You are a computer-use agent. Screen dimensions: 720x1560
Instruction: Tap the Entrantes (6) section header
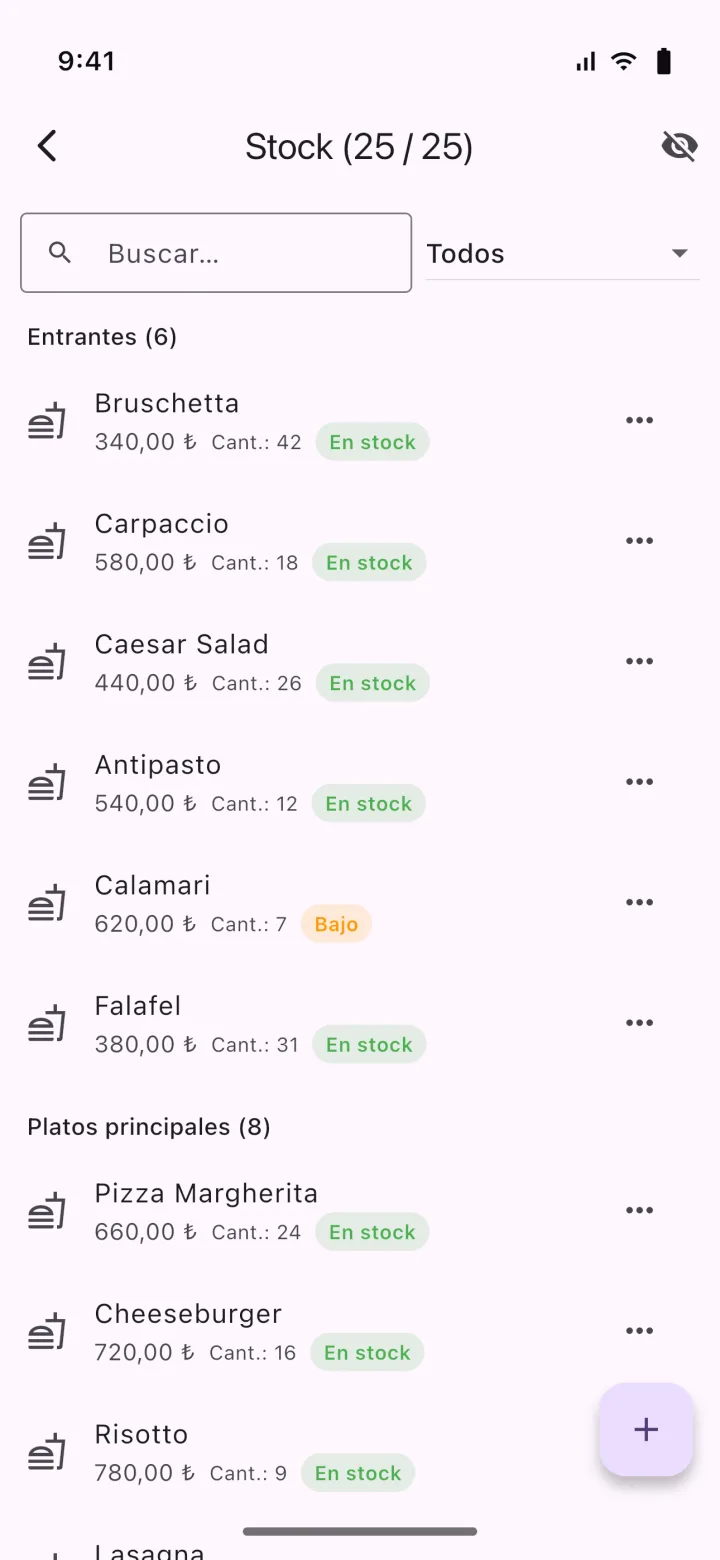tap(102, 337)
